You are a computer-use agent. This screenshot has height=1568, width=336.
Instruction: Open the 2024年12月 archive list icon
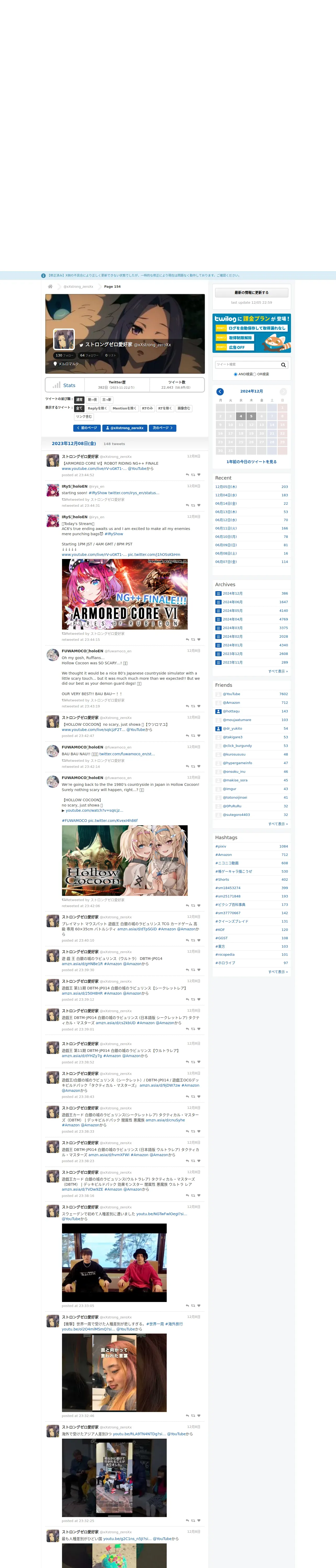(218, 593)
